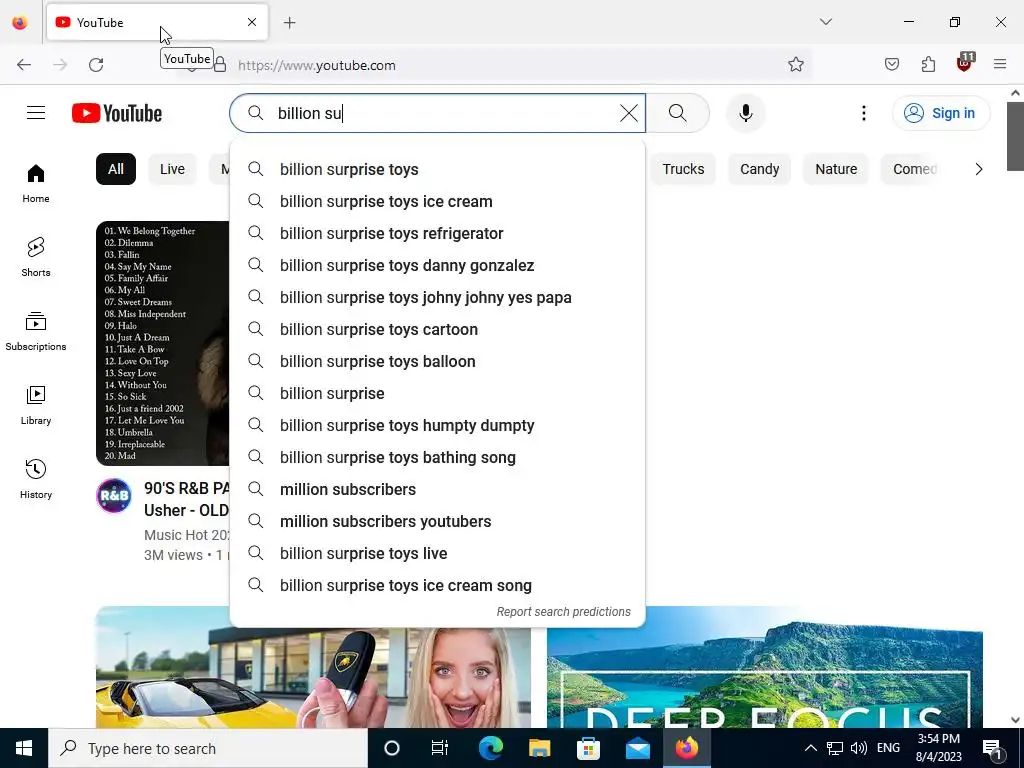Click the magnifier search submit button
This screenshot has width=1024, height=768.
678,113
